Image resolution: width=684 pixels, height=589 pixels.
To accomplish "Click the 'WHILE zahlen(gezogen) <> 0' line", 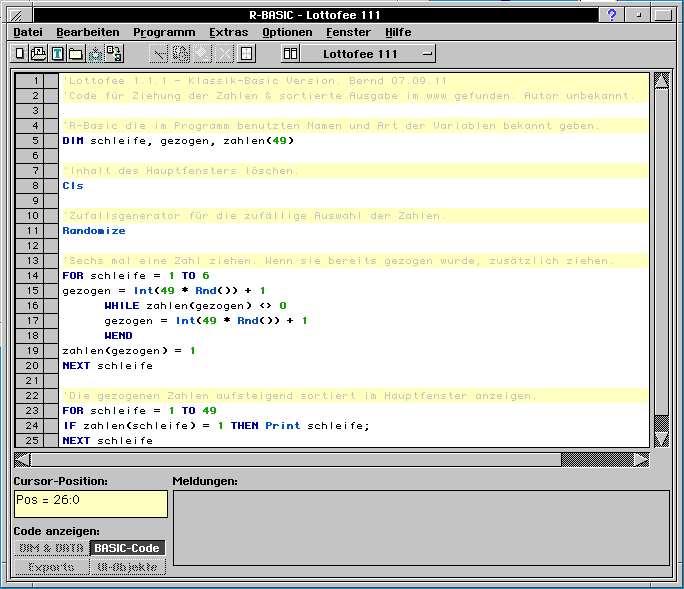I will (x=195, y=305).
